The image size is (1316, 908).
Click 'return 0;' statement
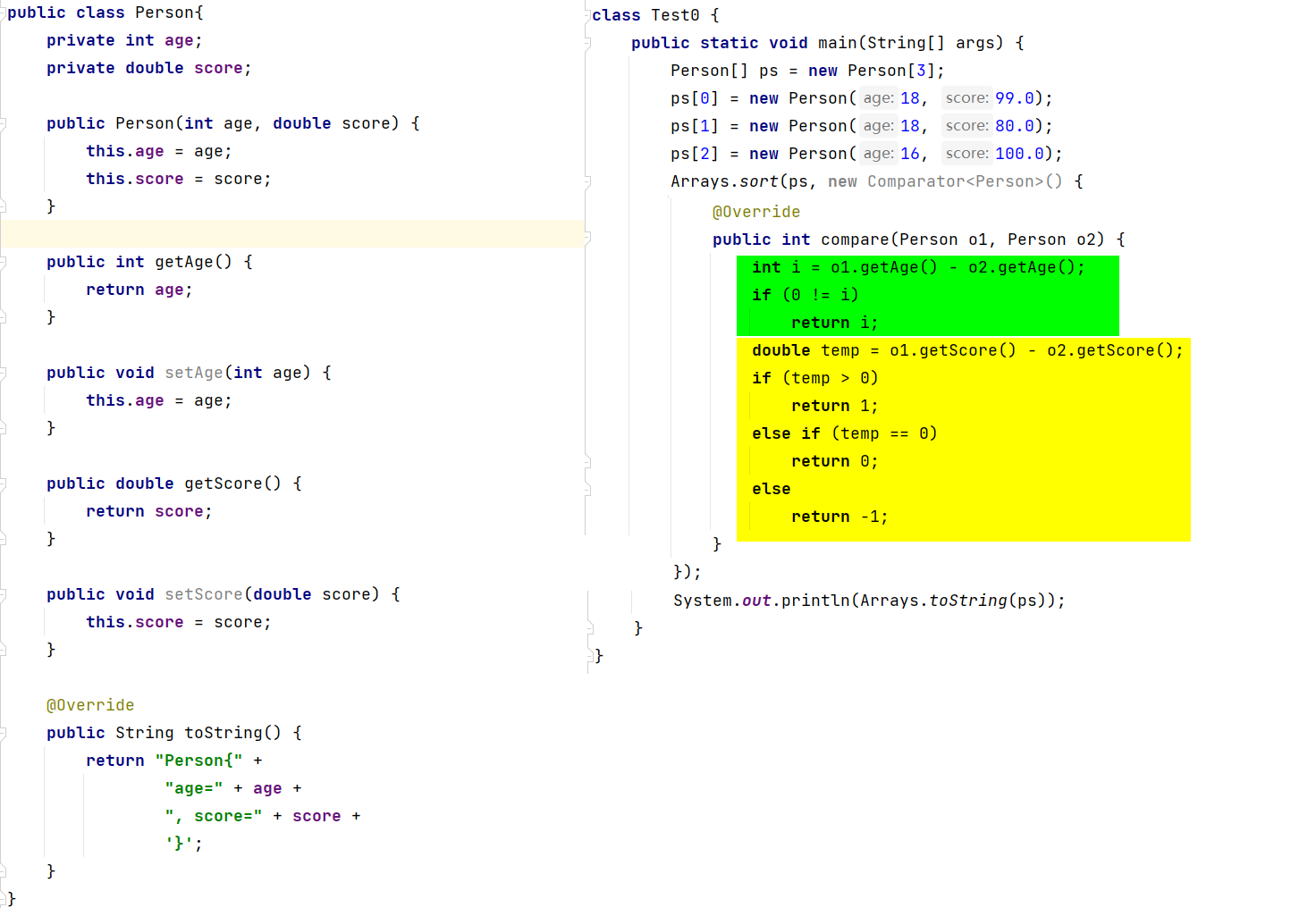click(x=835, y=461)
